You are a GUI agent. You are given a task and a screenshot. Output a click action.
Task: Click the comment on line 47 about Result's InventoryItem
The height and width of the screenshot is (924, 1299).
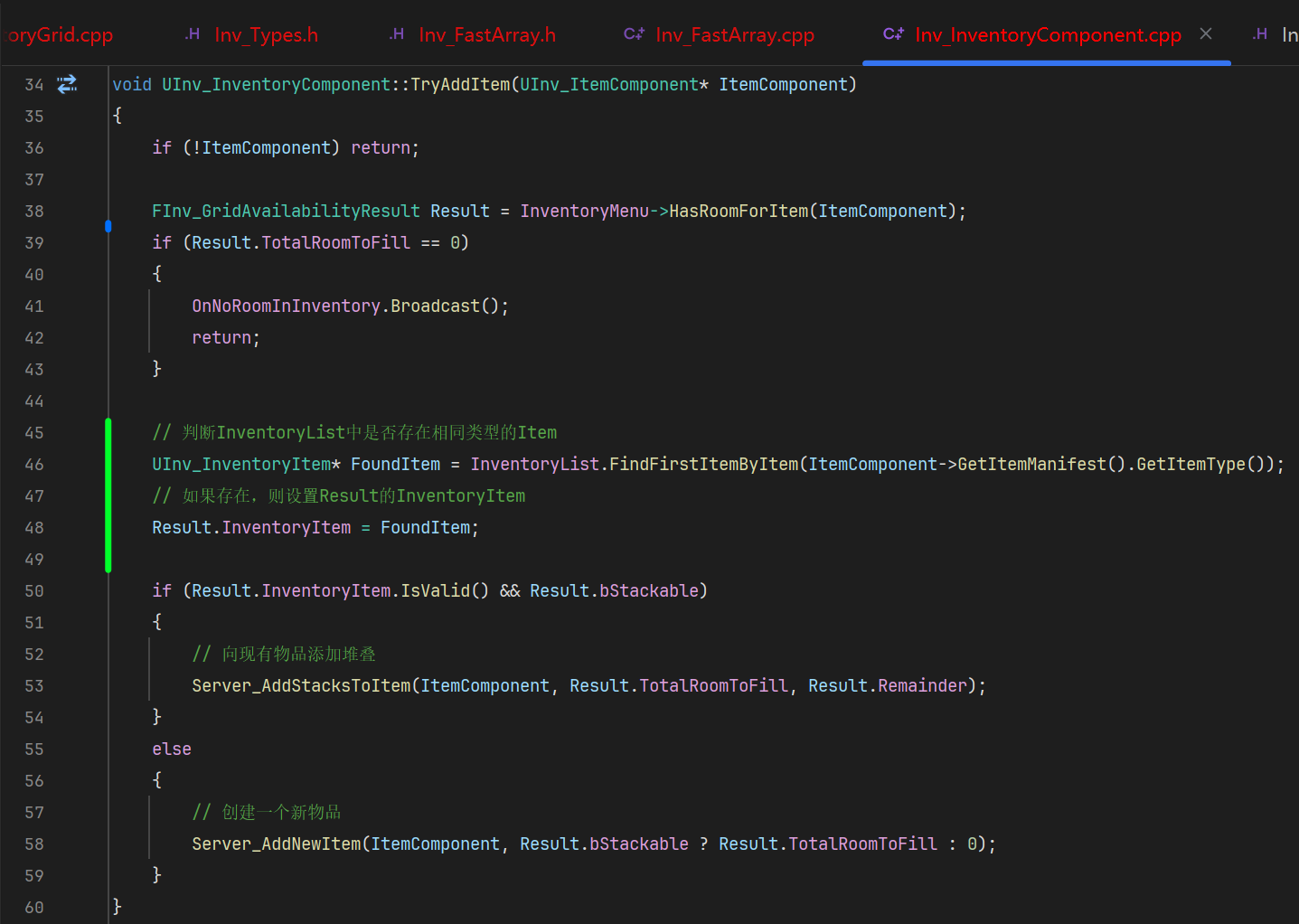[x=339, y=495]
